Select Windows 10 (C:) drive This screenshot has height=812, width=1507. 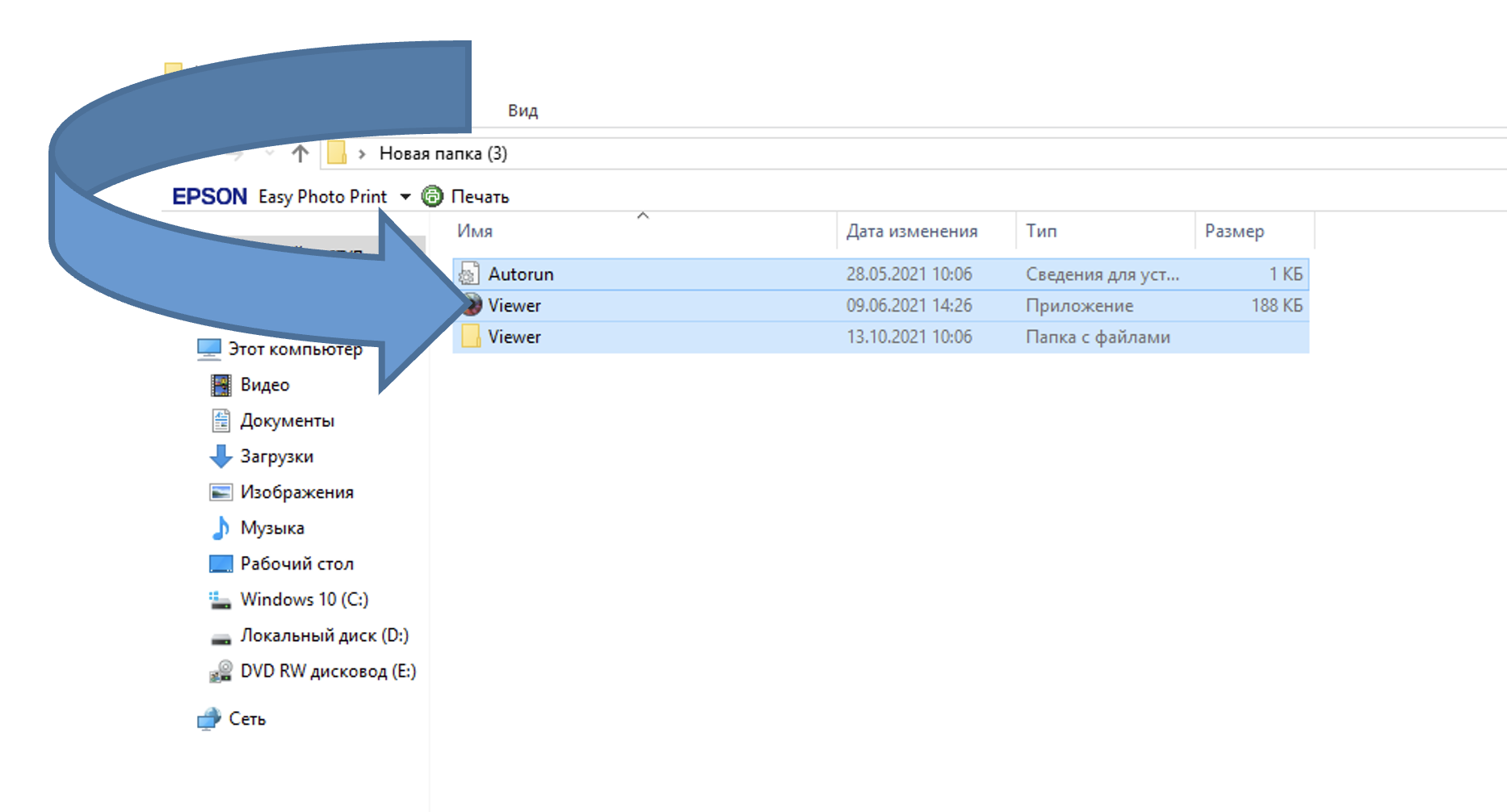[304, 600]
